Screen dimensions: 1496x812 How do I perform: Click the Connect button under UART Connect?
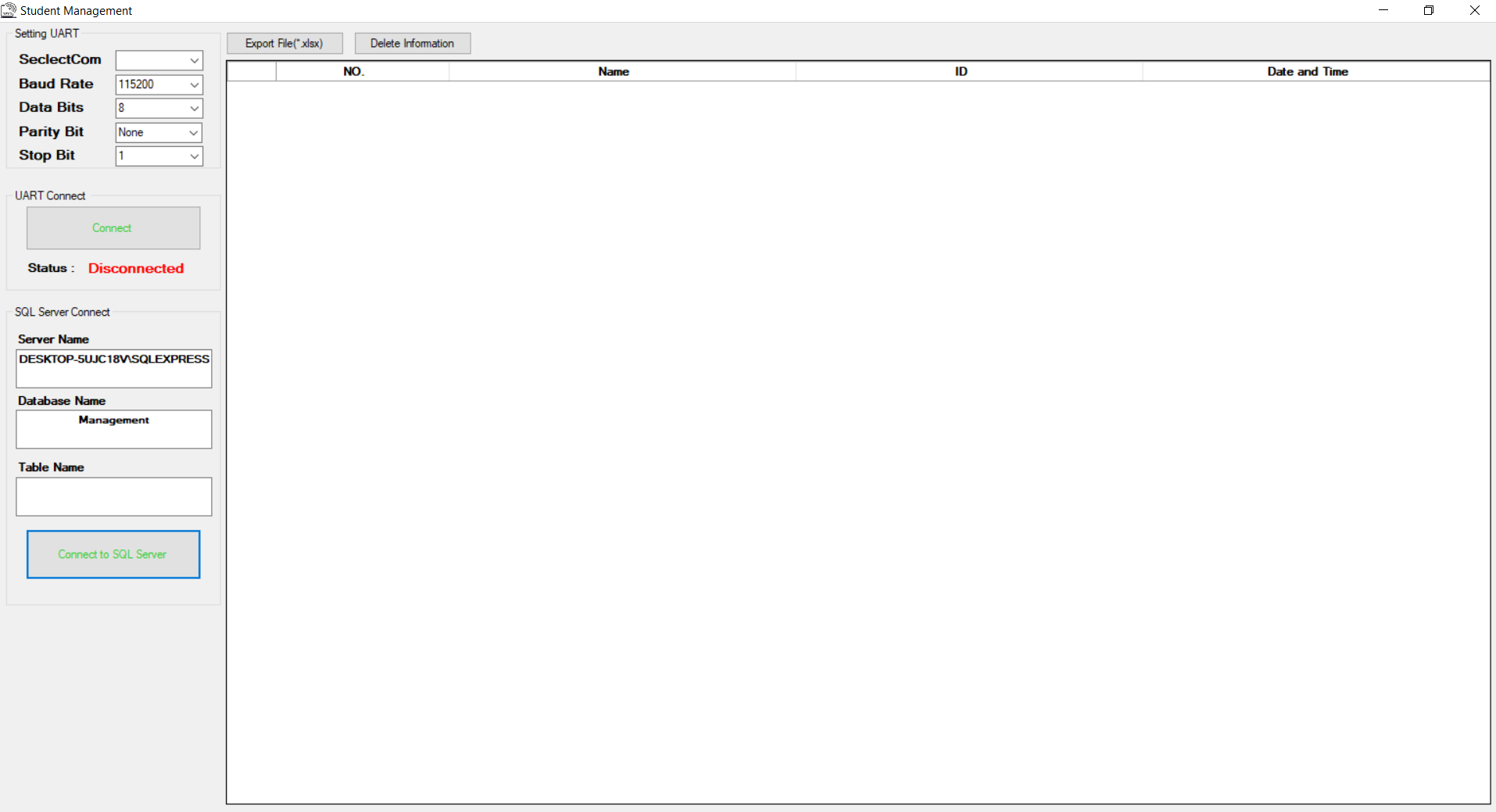[x=113, y=227]
